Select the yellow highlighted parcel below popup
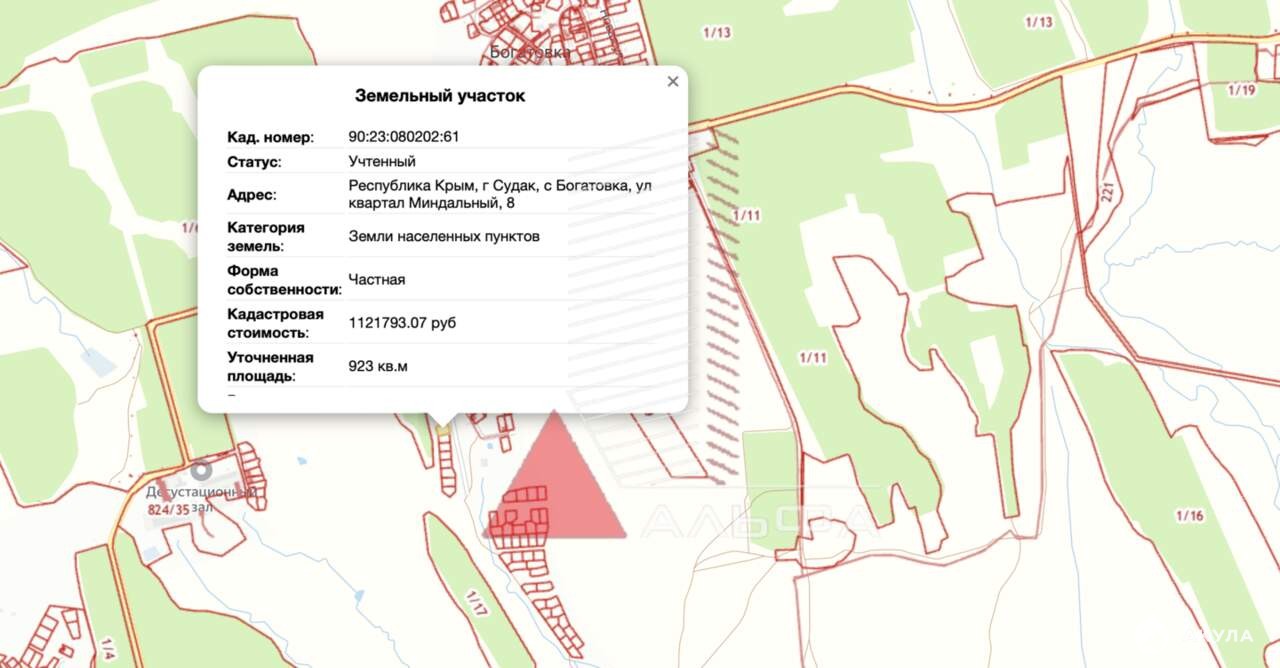 (x=442, y=429)
